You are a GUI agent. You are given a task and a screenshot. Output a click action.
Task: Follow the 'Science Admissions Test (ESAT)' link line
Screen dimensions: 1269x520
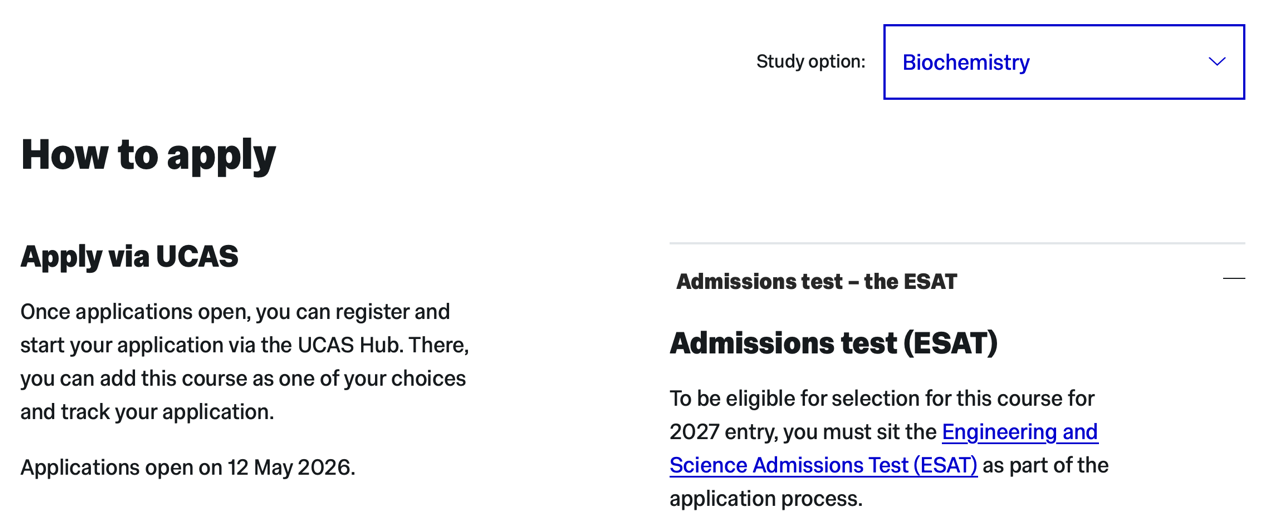click(822, 465)
